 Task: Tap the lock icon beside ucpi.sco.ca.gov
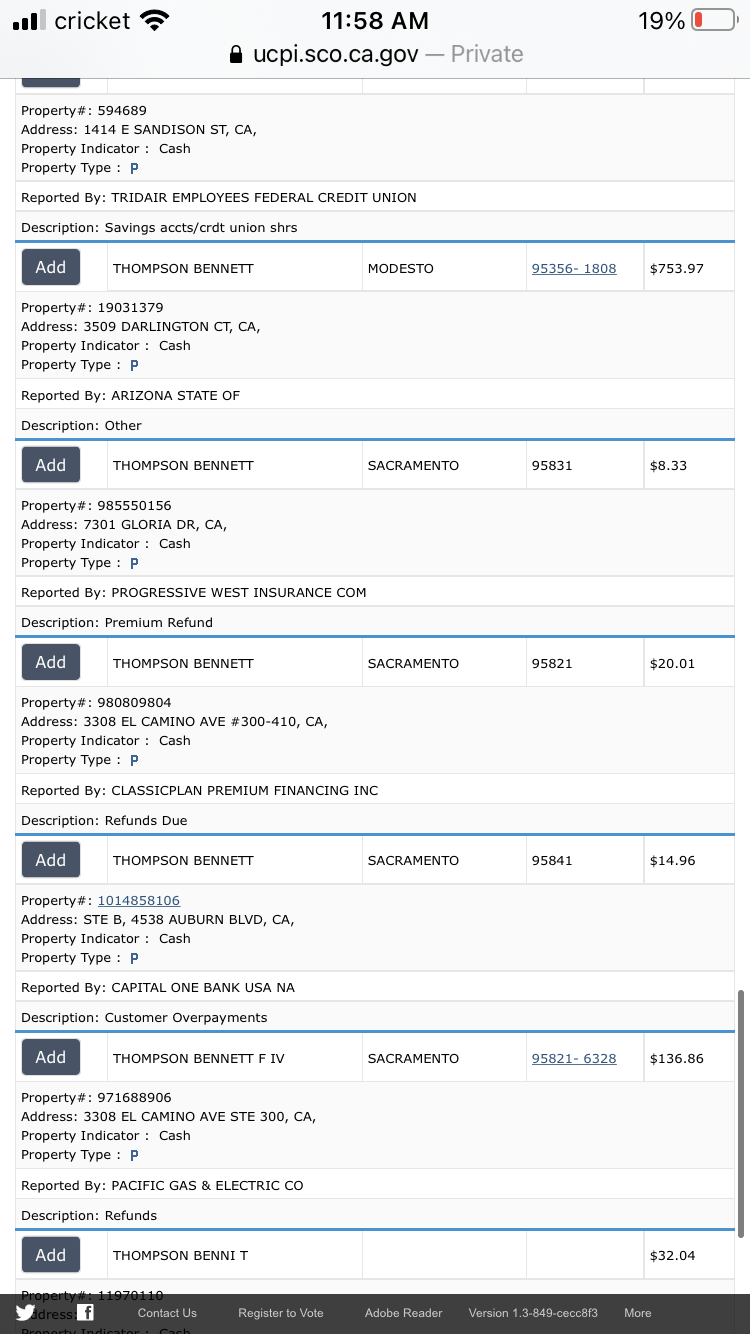click(237, 54)
